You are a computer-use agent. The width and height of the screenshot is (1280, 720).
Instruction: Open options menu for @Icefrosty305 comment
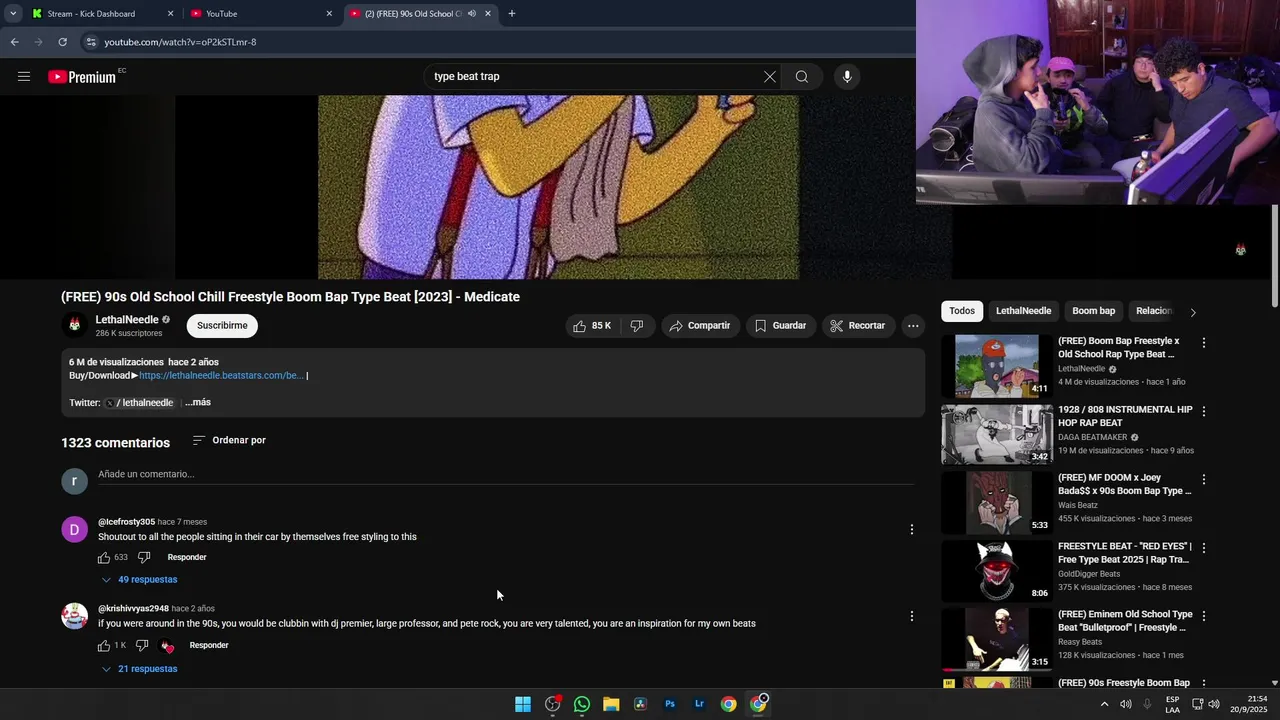point(912,529)
